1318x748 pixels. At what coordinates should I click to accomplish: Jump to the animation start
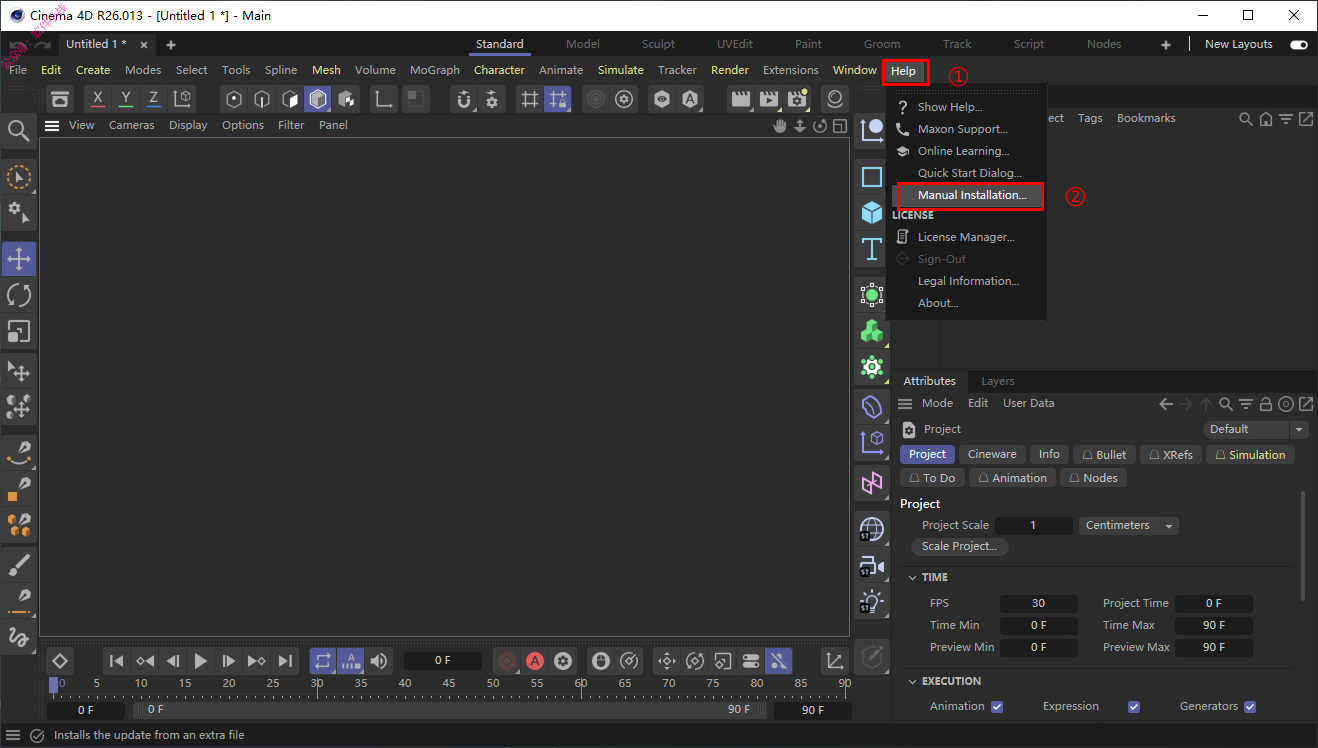116,661
